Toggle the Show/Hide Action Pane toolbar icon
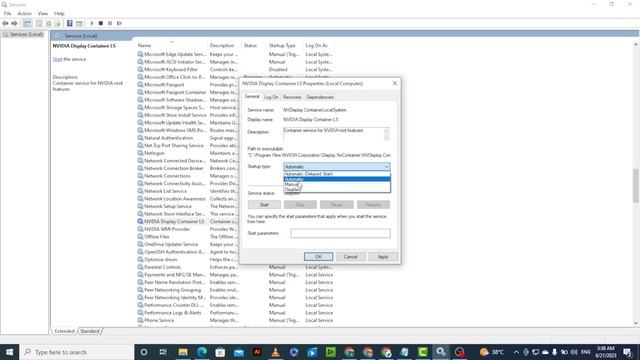640x360 pixels. (x=79, y=23)
